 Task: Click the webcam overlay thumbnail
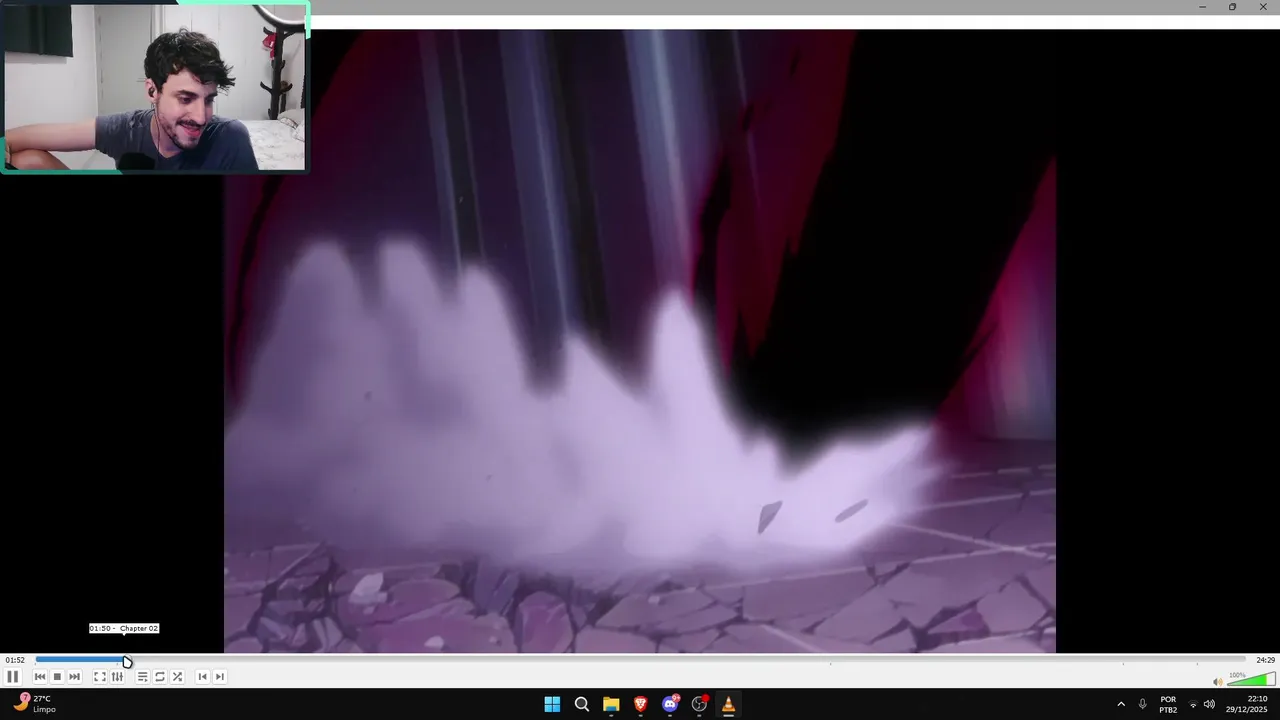pos(155,87)
